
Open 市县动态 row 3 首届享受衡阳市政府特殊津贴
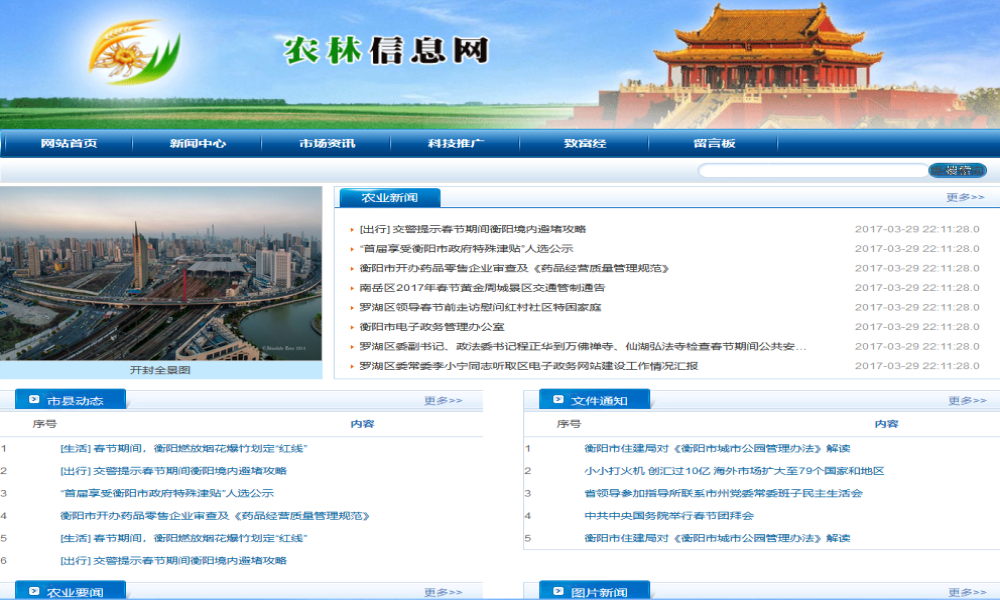(x=167, y=493)
